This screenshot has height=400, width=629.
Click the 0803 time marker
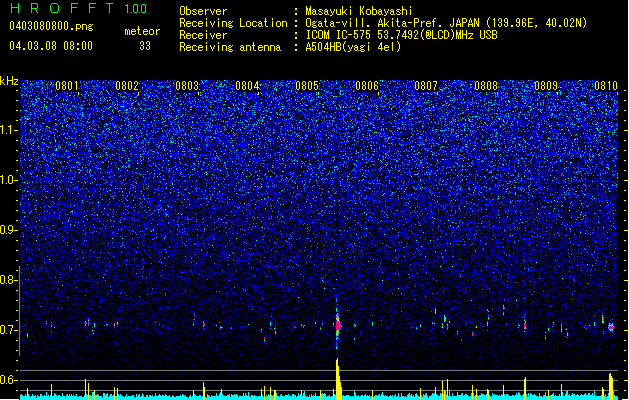(x=187, y=86)
